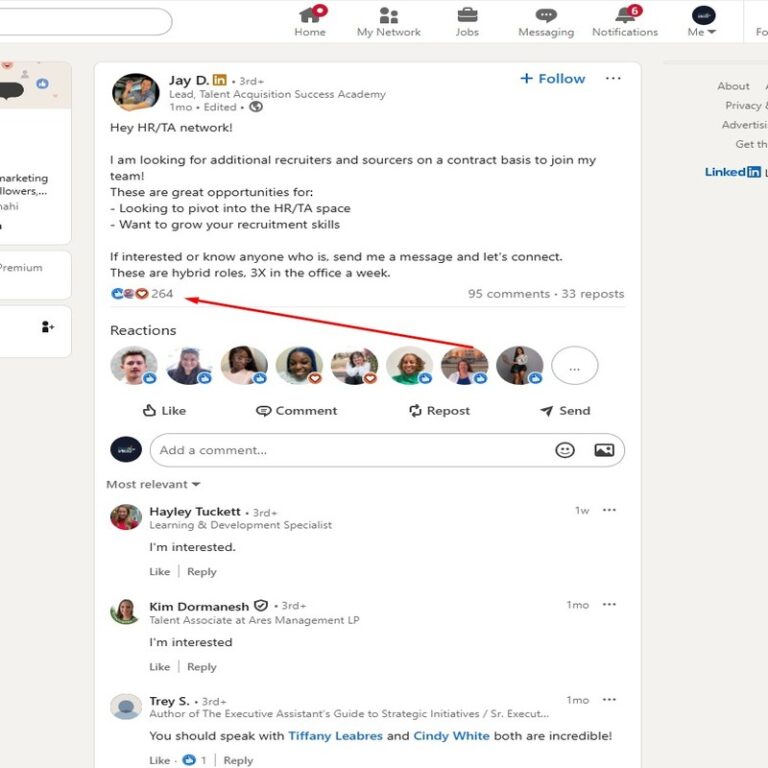Open the Most relevant sort dropdown
The height and width of the screenshot is (768, 768).
pyautogui.click(x=153, y=484)
